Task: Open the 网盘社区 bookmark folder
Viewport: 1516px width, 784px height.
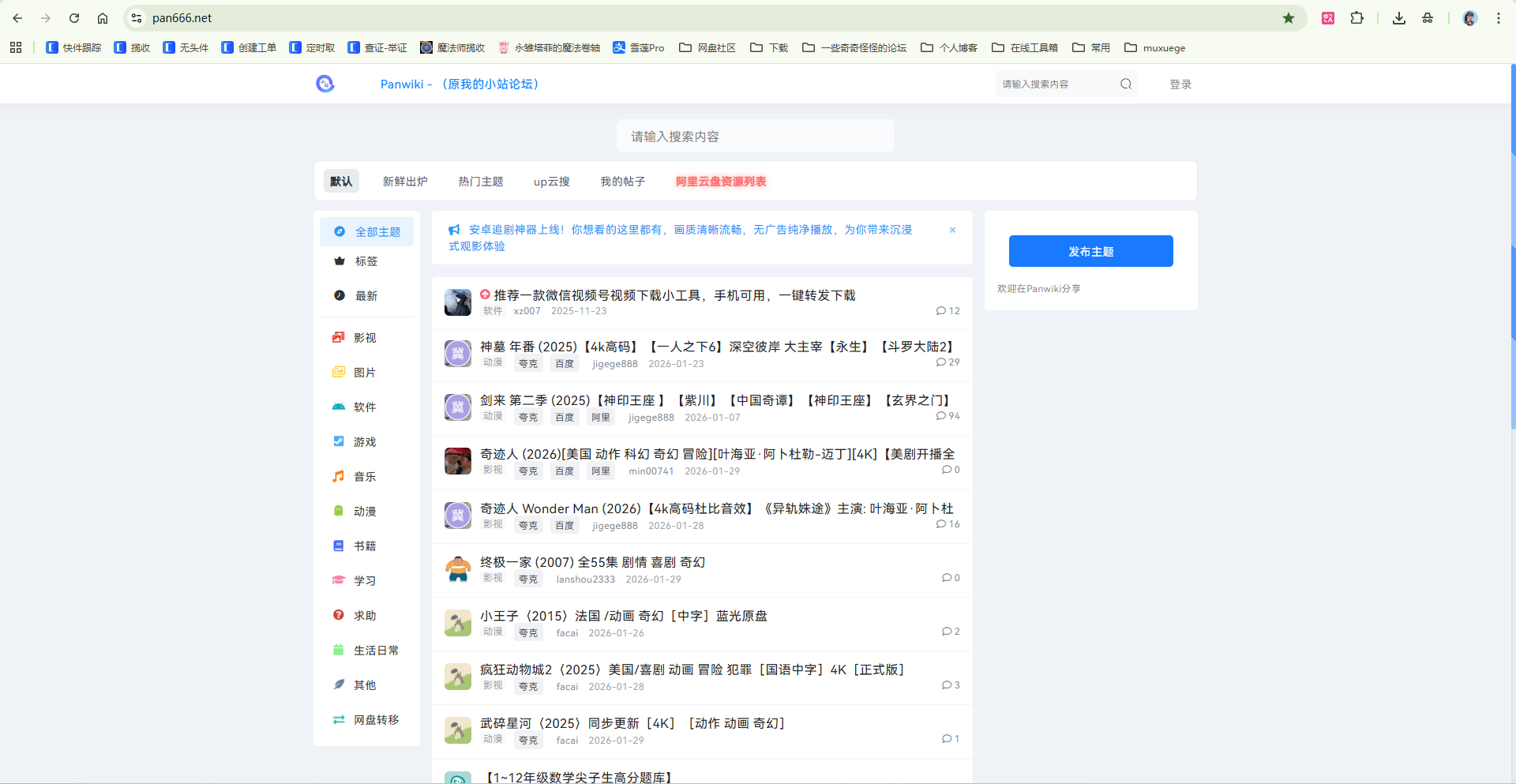Action: pos(707,47)
